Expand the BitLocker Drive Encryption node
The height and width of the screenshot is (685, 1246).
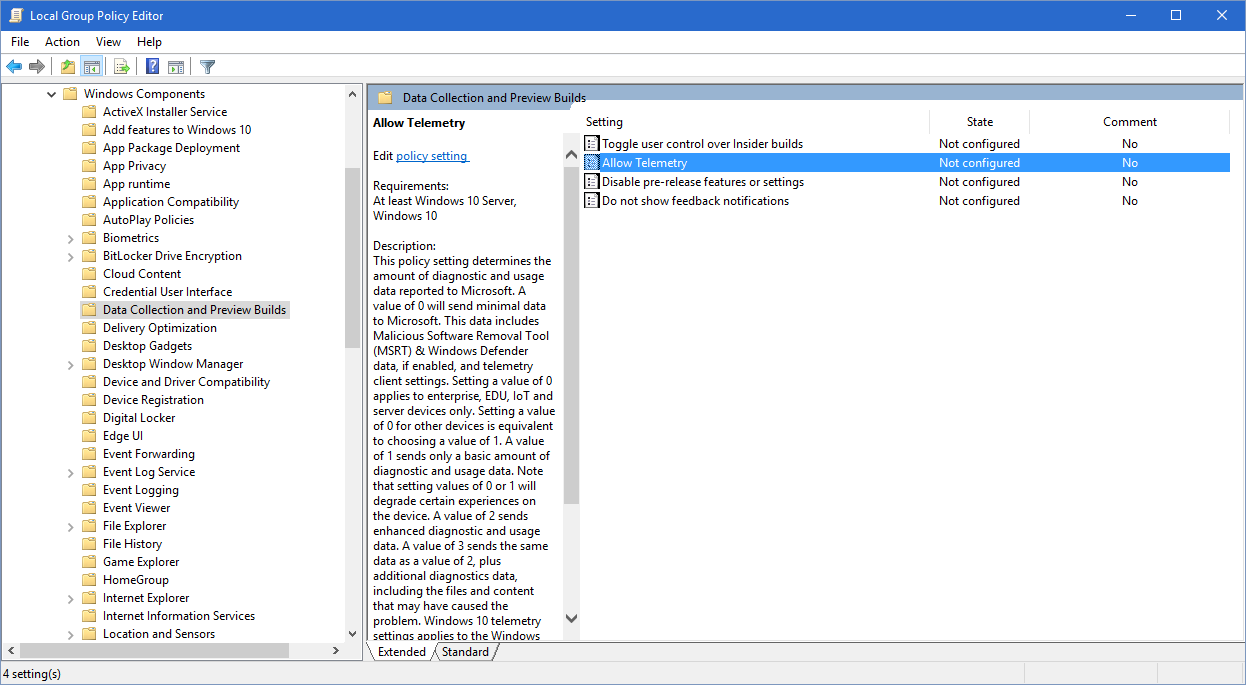(x=70, y=256)
